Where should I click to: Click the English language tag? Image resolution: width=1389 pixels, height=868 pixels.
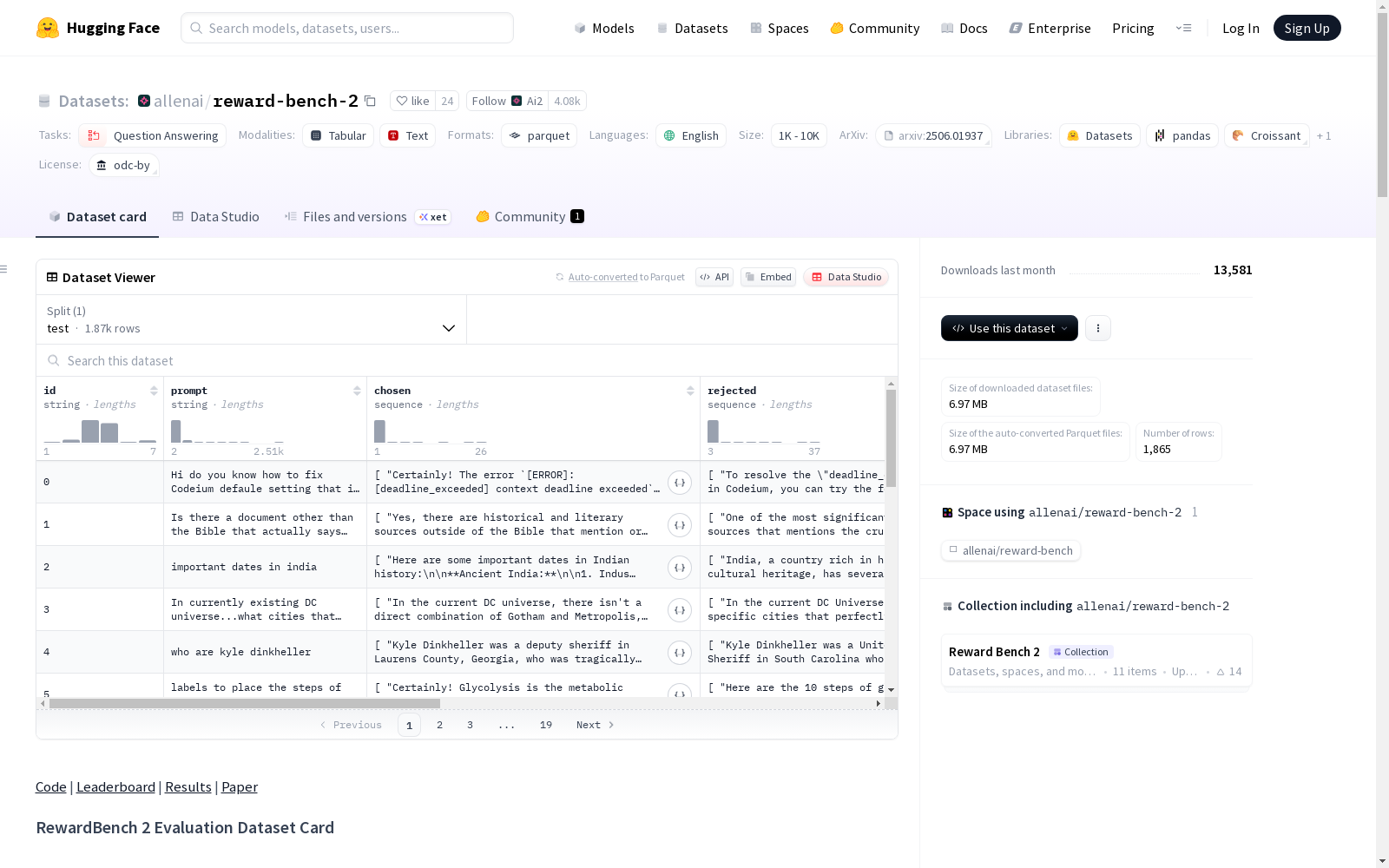pos(692,135)
